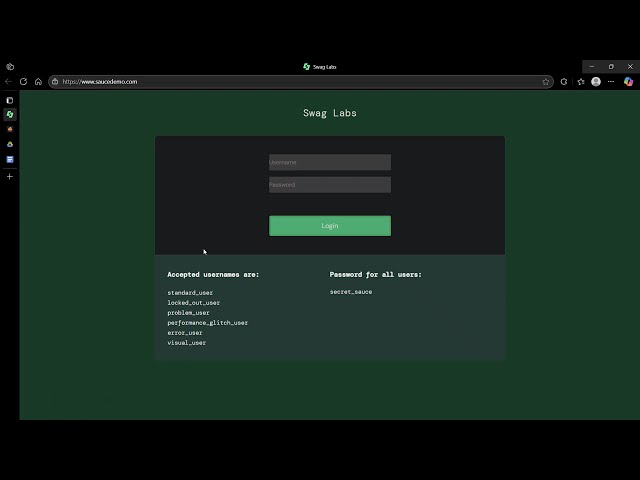Go to the browser home page icon
Image resolution: width=640 pixels, height=480 pixels.
pos(38,82)
